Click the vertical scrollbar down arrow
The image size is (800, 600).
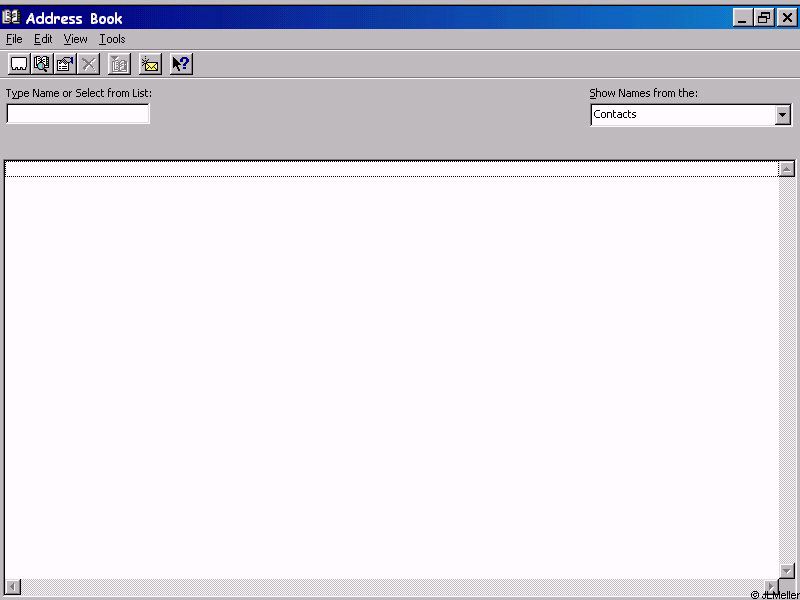click(787, 571)
